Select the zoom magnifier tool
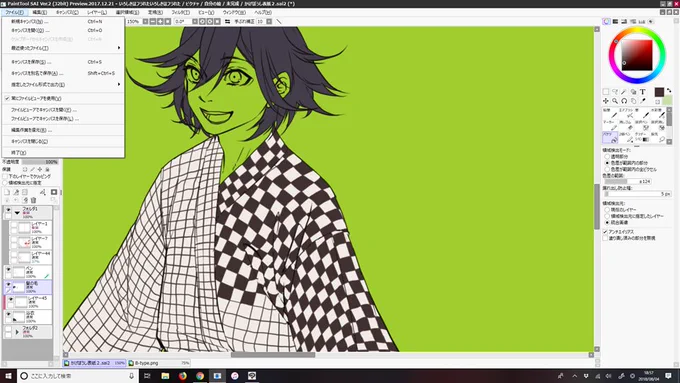680x383 pixels. (x=615, y=101)
